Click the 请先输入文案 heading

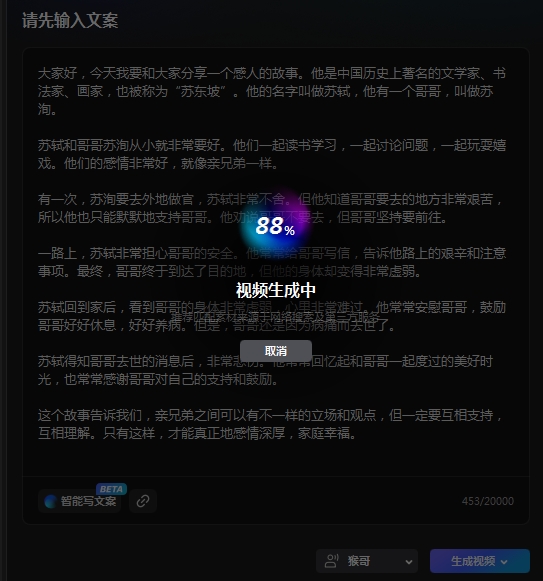(70, 20)
